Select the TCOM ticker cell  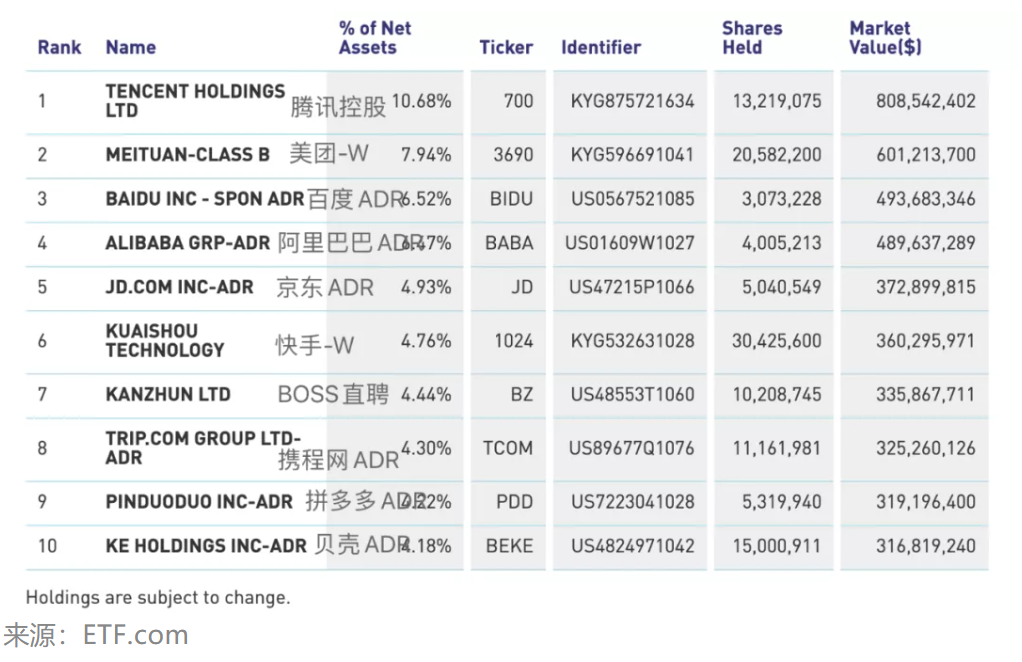[x=507, y=448]
